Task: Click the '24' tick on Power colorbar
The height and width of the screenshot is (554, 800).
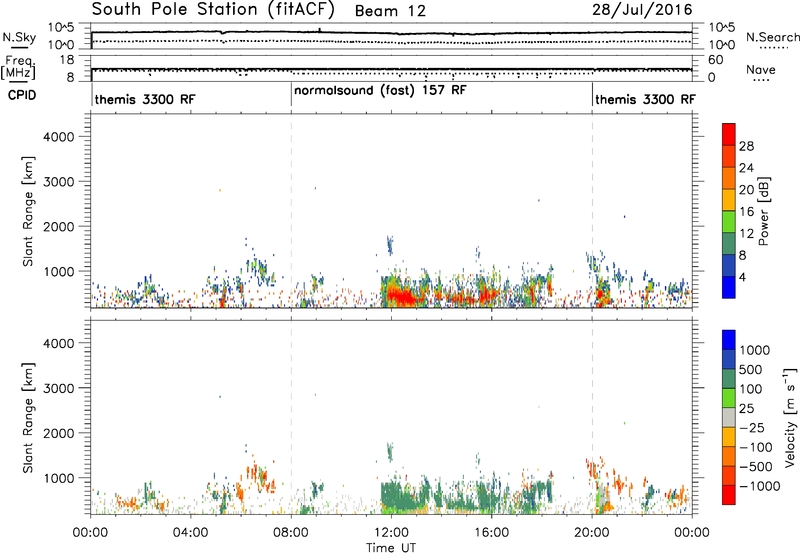Action: click(746, 168)
